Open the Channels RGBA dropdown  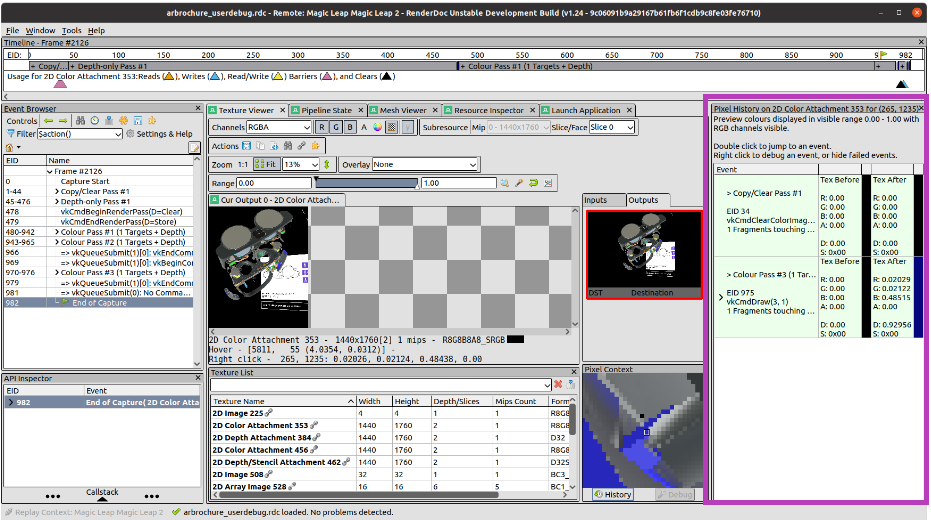click(279, 127)
